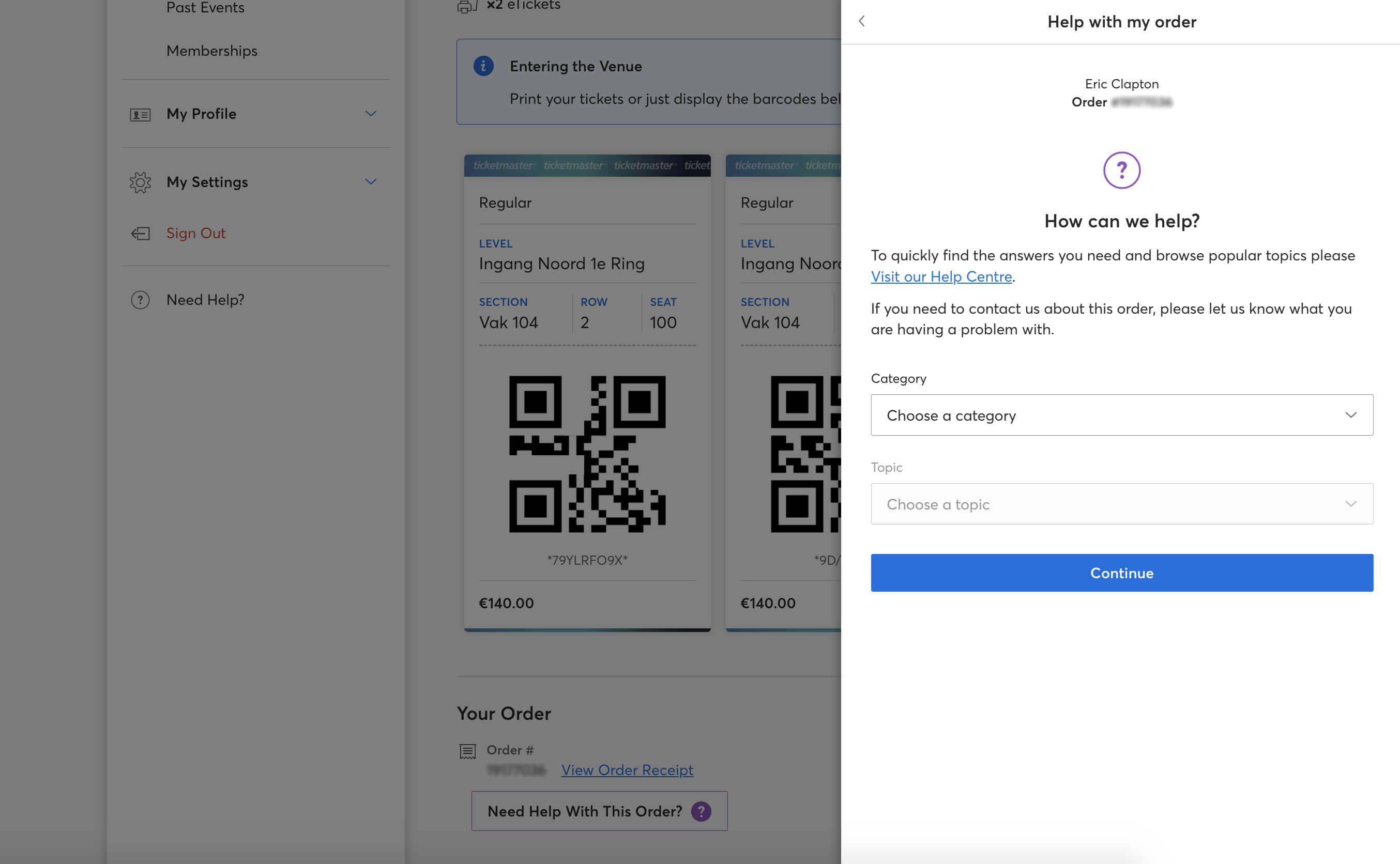Open Memberships in the sidebar
1400x864 pixels.
click(211, 51)
